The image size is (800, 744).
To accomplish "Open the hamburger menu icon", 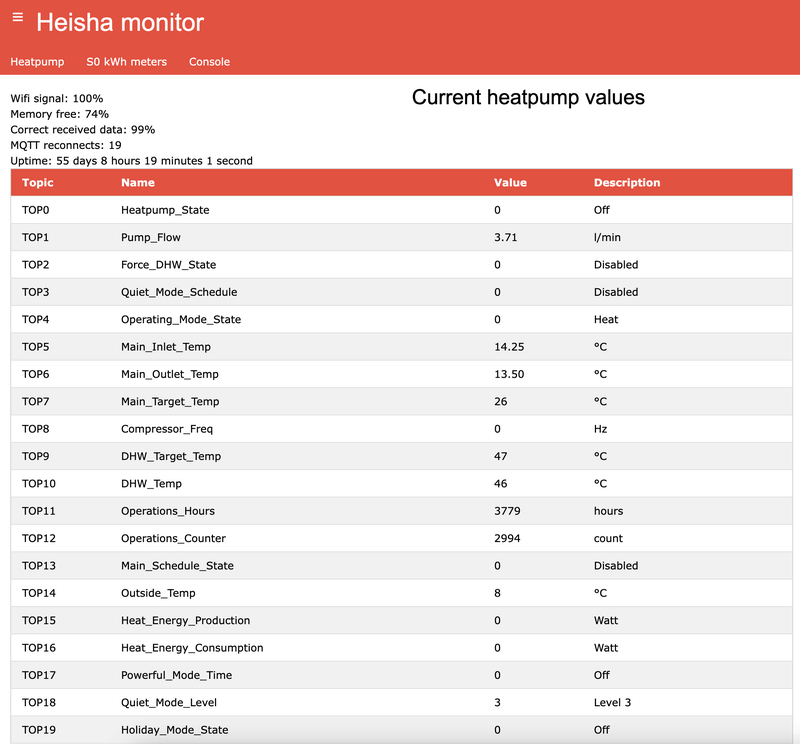I will coord(17,17).
